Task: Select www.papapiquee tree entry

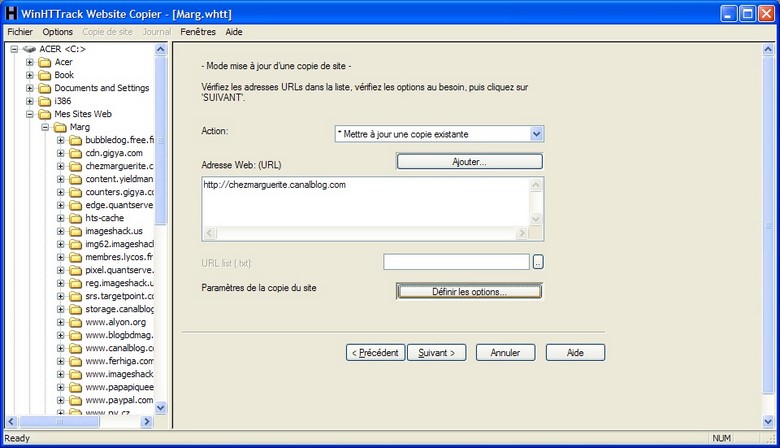Action: pos(119,387)
